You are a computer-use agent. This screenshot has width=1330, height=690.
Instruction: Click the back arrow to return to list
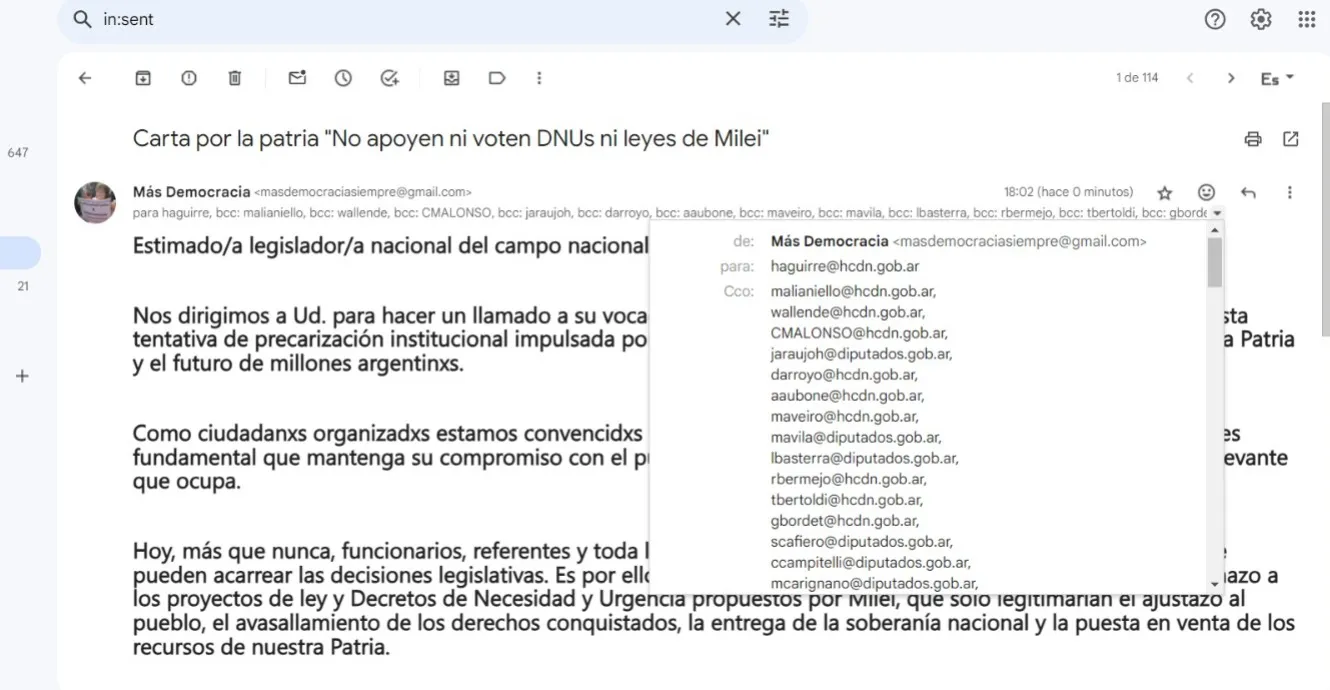pyautogui.click(x=85, y=78)
